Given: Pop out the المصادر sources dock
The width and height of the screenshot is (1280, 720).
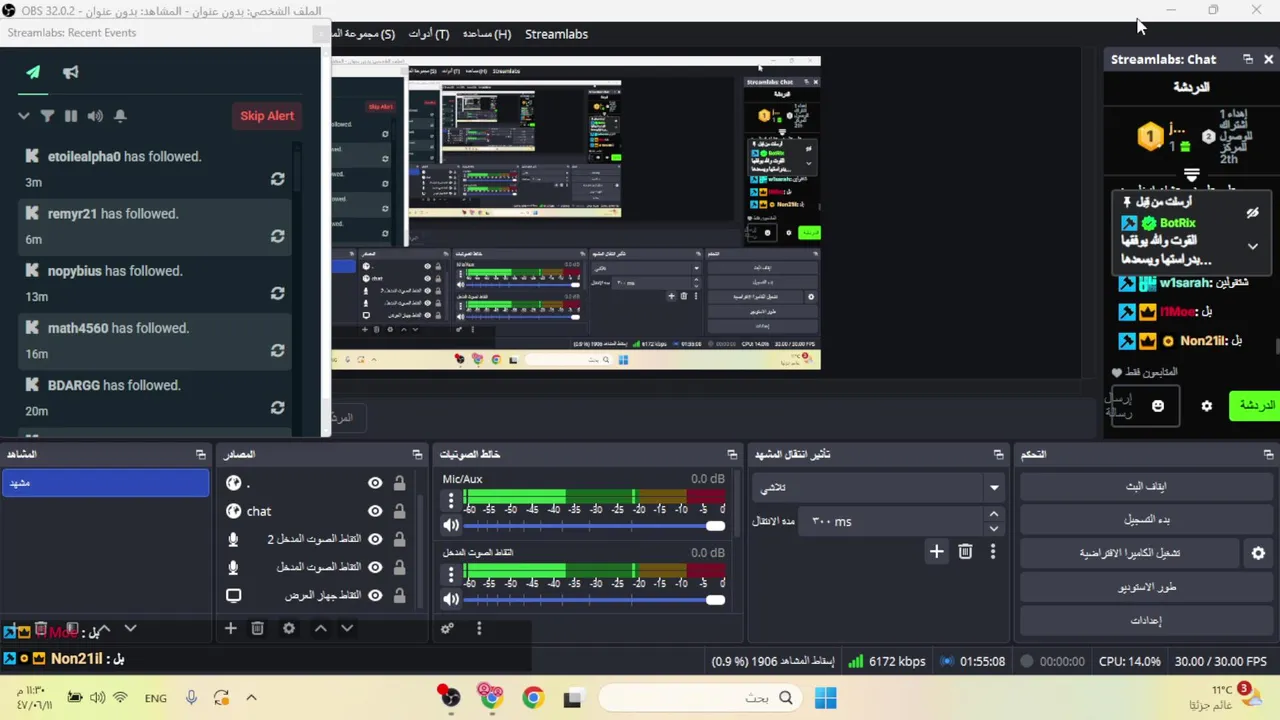Looking at the screenshot, I should (417, 454).
